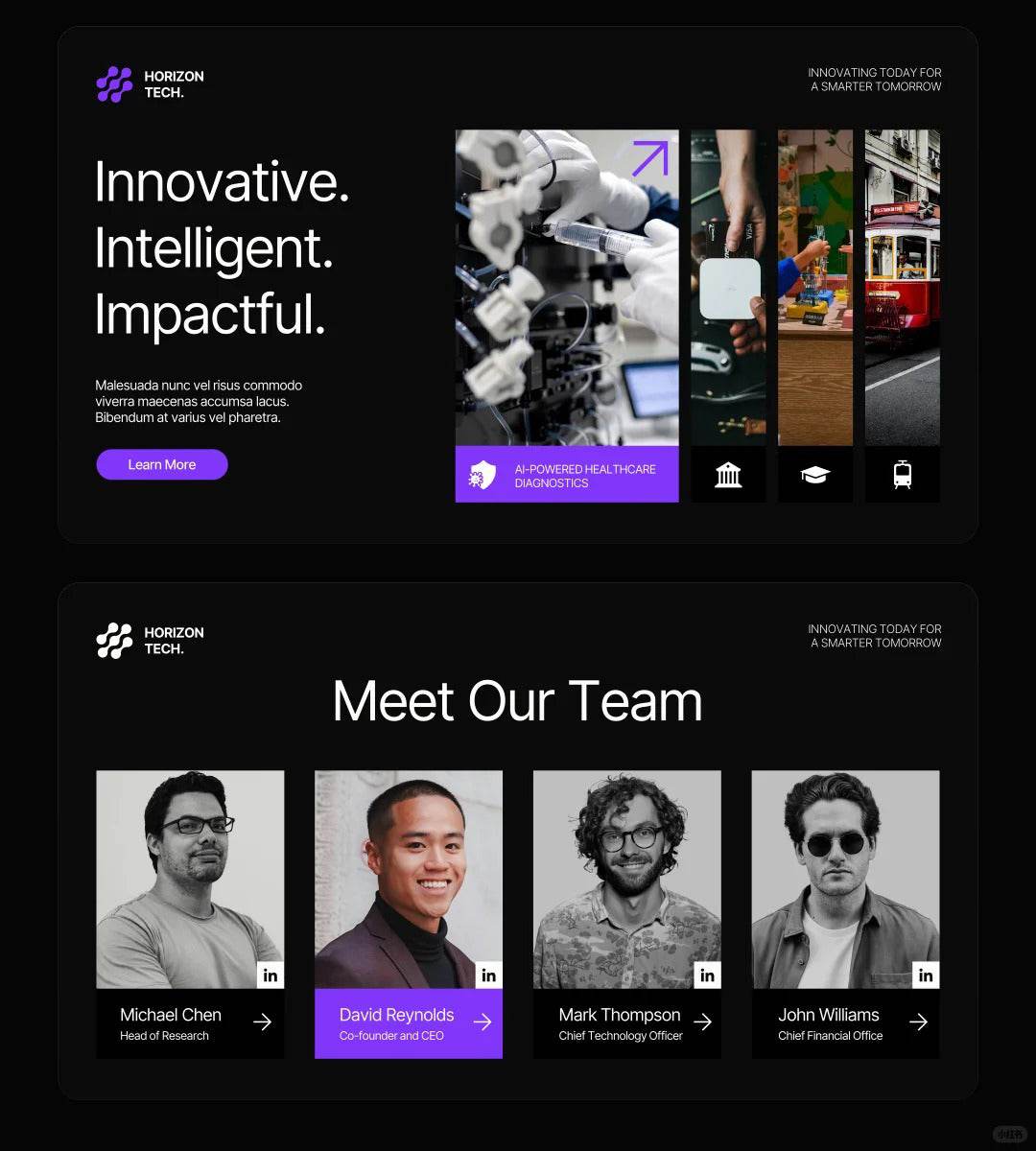
Task: Select the bank building icon tile
Action: [728, 474]
